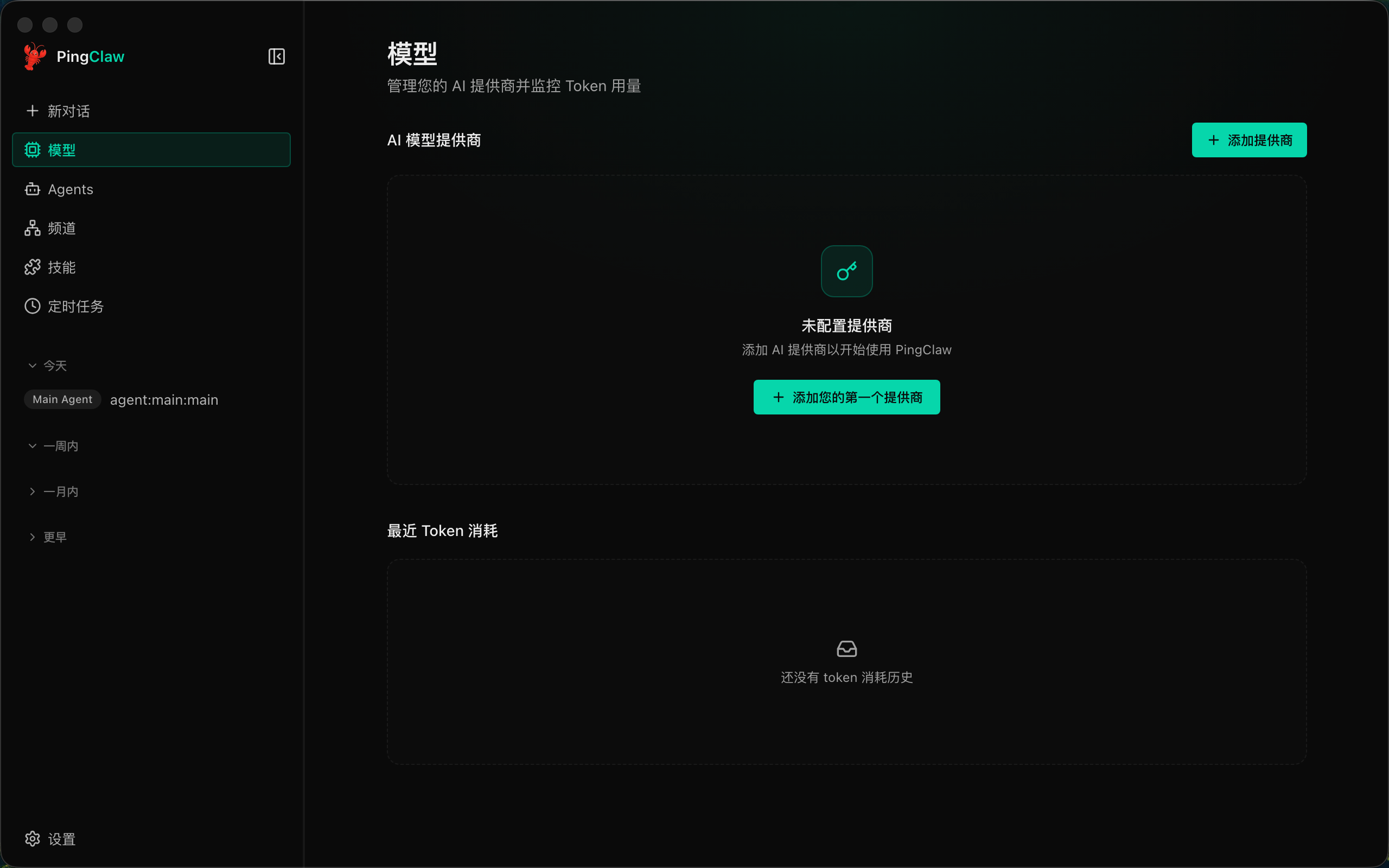The height and width of the screenshot is (868, 1389).
Task: Click the red close window button
Action: pos(24,25)
